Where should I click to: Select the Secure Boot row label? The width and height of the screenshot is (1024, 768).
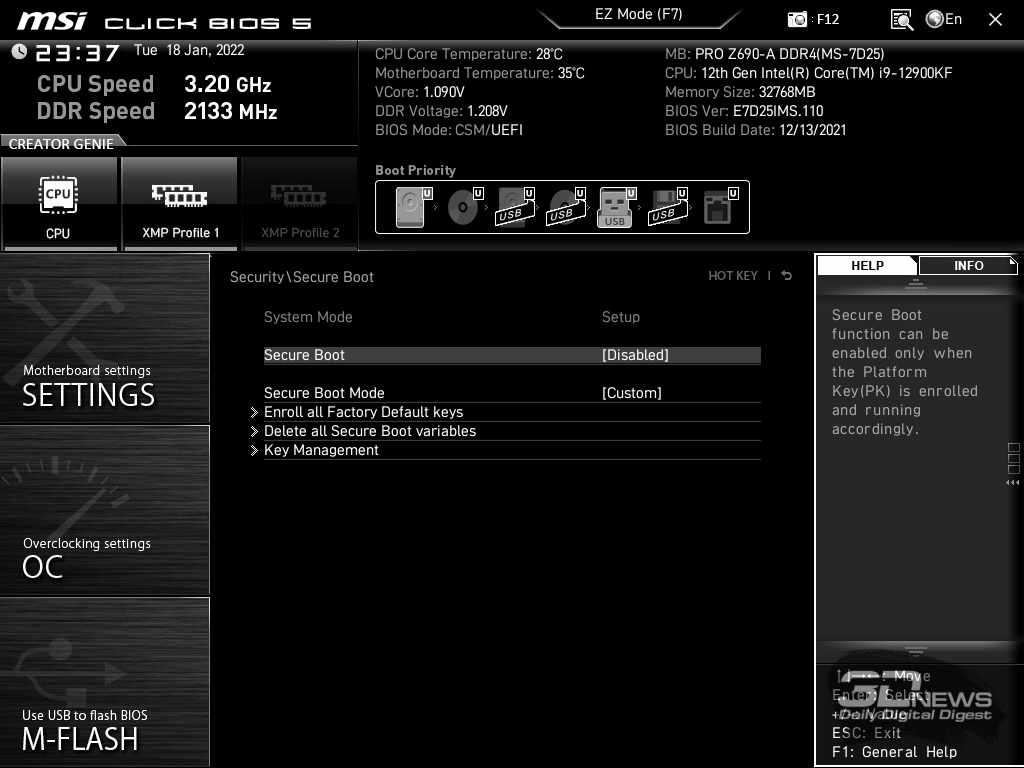click(x=304, y=355)
